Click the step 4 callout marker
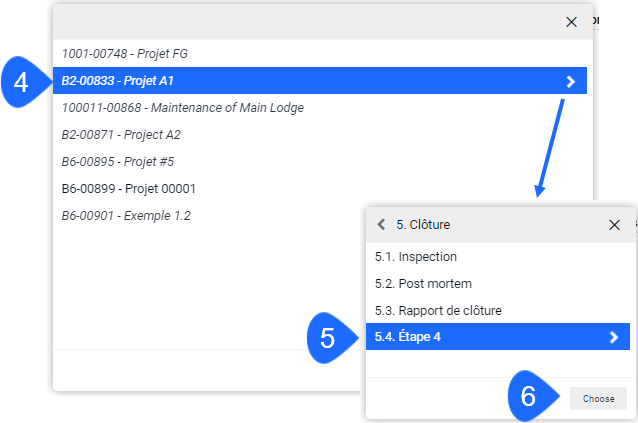The height and width of the screenshot is (423, 638). pos(24,82)
